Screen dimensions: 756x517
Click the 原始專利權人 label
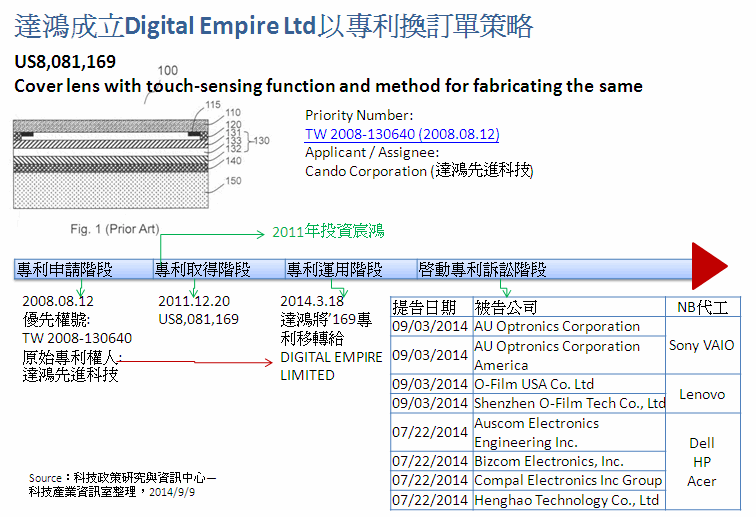72,357
